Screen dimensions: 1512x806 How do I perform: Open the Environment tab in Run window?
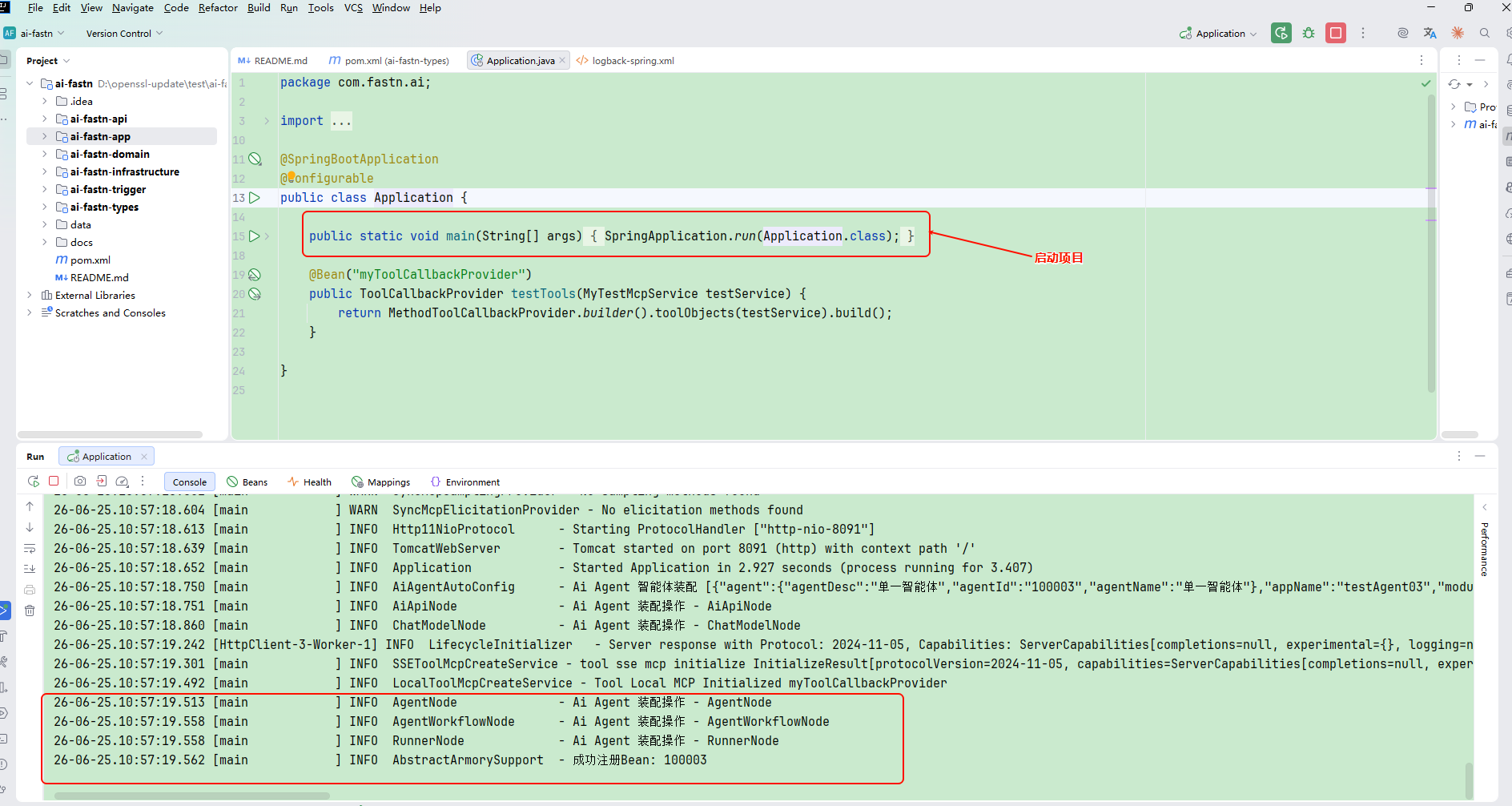[x=465, y=482]
